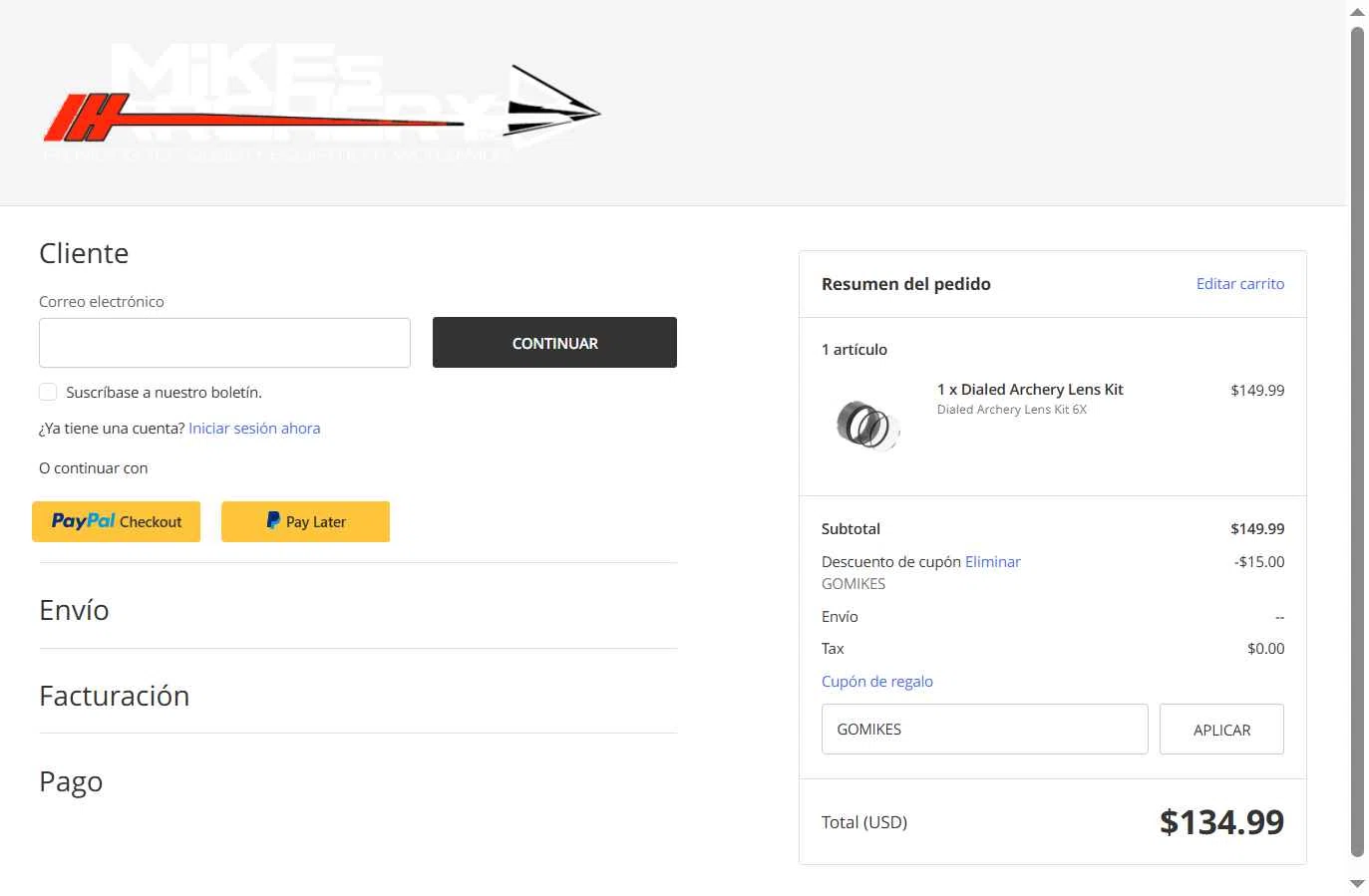Select the Envío section heading
This screenshot has height=896, width=1369.
click(x=74, y=610)
